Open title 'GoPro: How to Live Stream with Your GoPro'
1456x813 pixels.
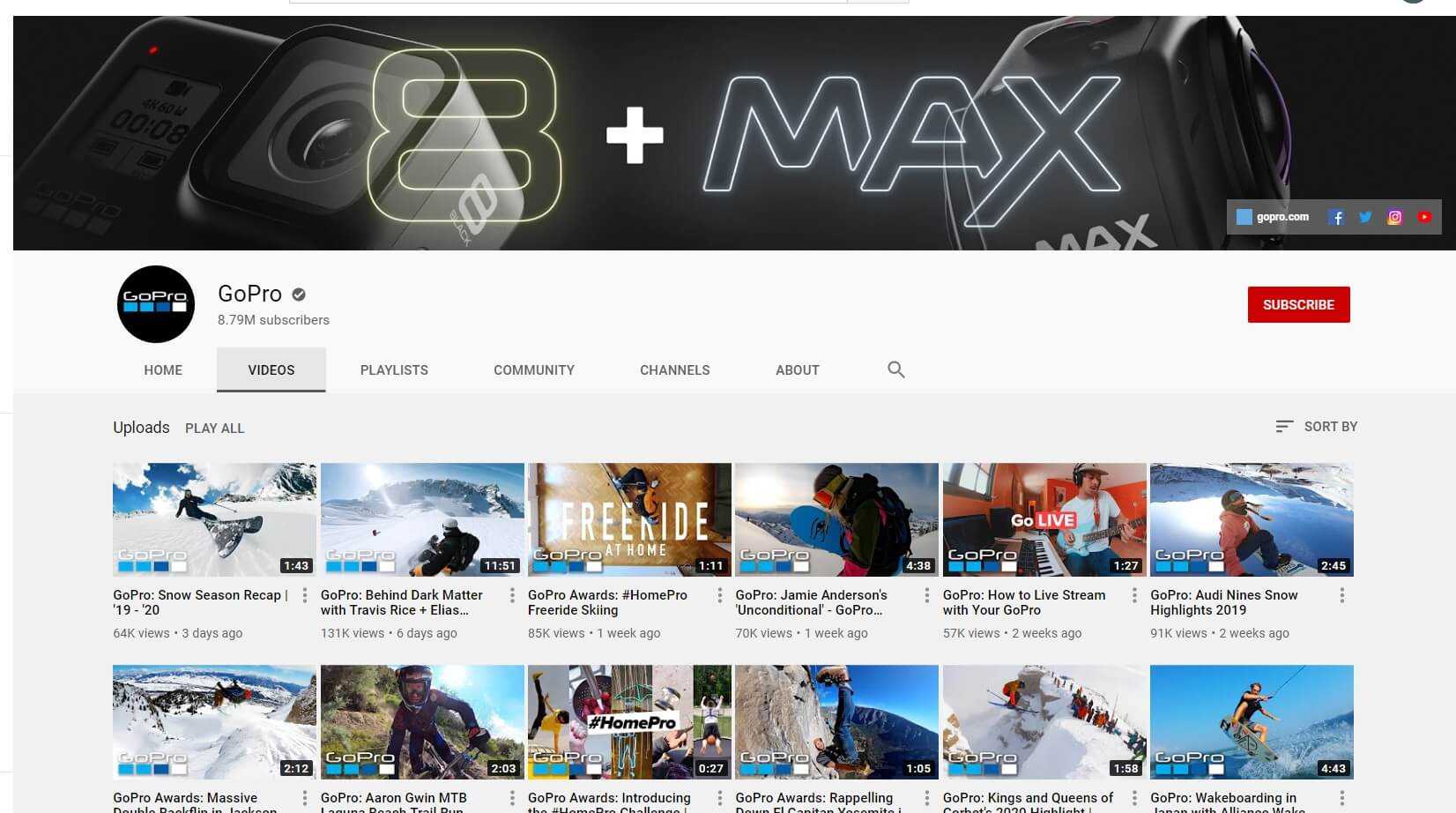click(1024, 602)
